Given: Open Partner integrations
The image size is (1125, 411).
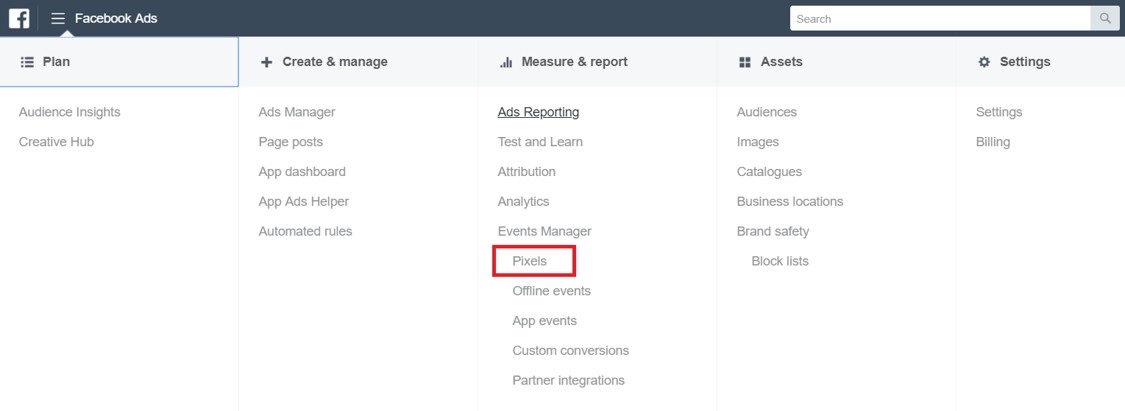Looking at the screenshot, I should click(x=568, y=381).
